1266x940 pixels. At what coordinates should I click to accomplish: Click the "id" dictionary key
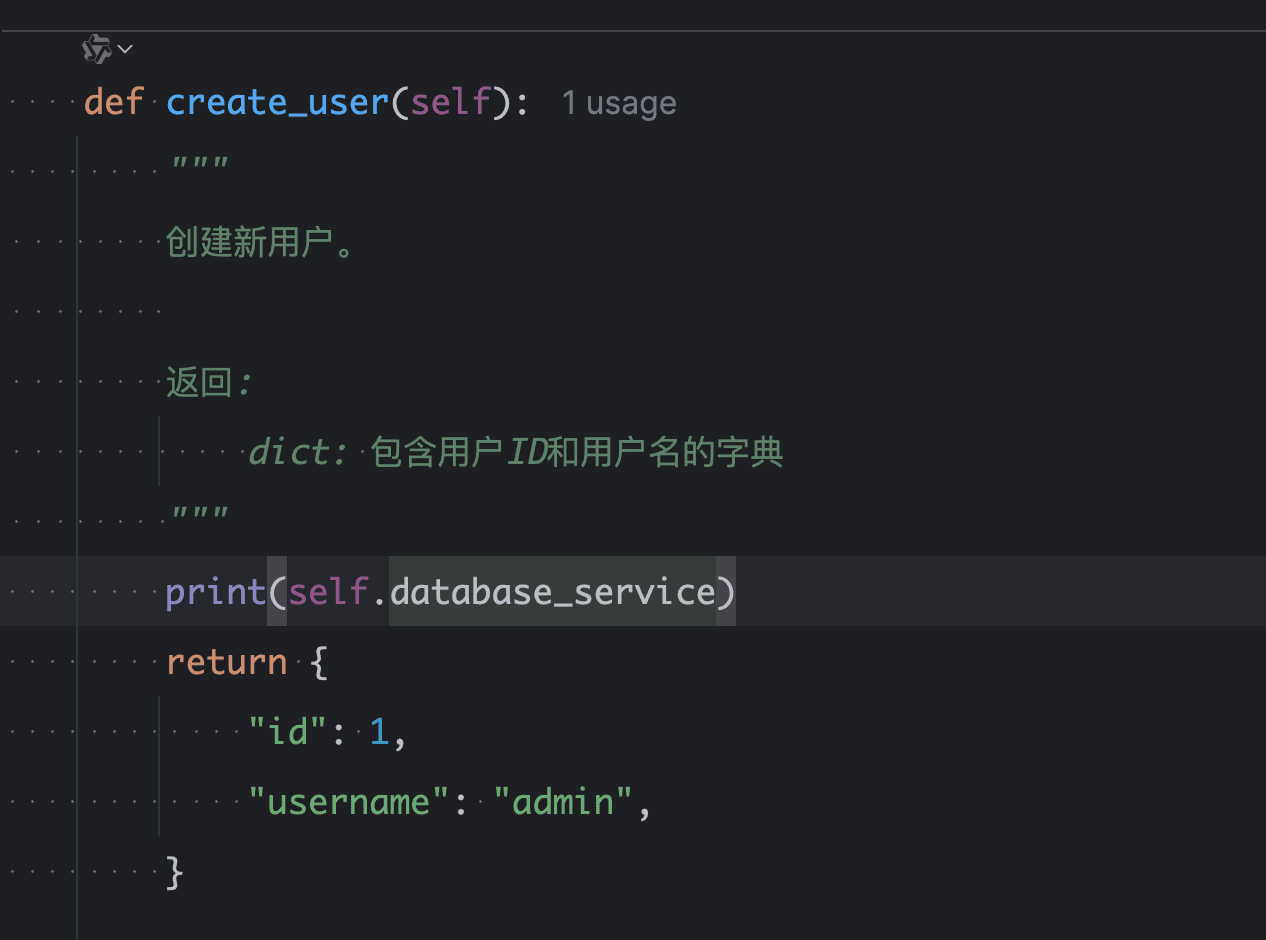[285, 731]
